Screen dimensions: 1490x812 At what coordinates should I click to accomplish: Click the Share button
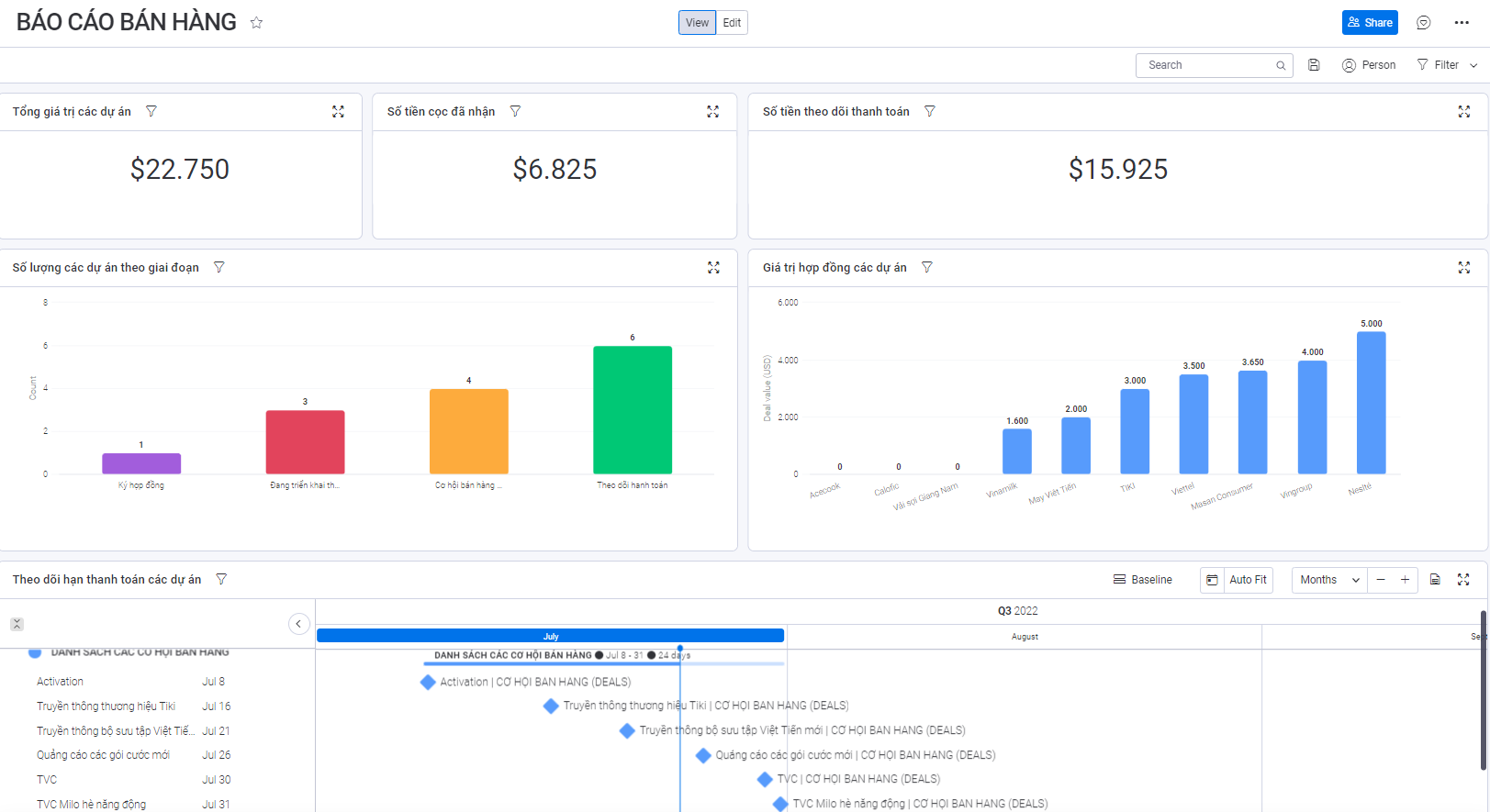[x=1369, y=23]
